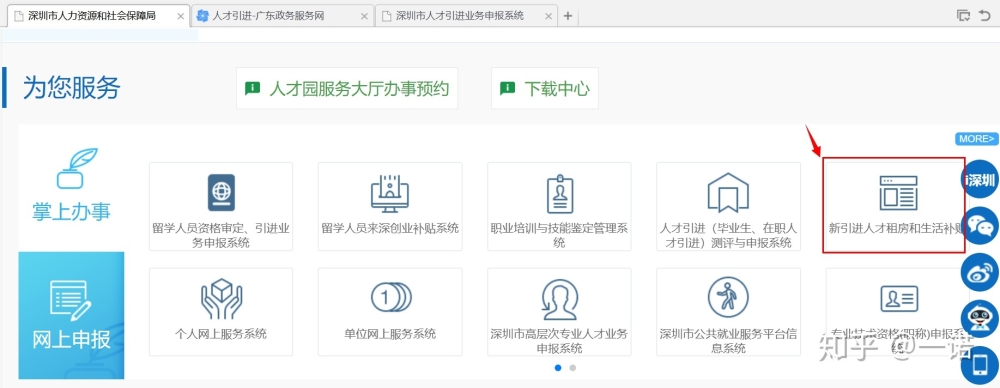Open 人才引进（毕业生、在职人才引进）测评与申报系统 text
Screen dimensions: 1000x388
[728, 235]
